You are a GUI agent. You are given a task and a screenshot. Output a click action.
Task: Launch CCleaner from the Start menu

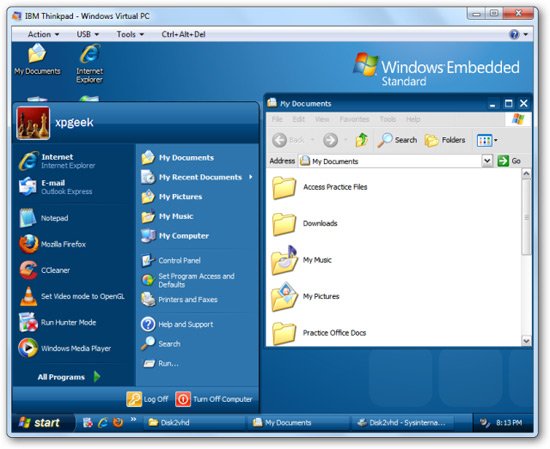(x=45, y=270)
